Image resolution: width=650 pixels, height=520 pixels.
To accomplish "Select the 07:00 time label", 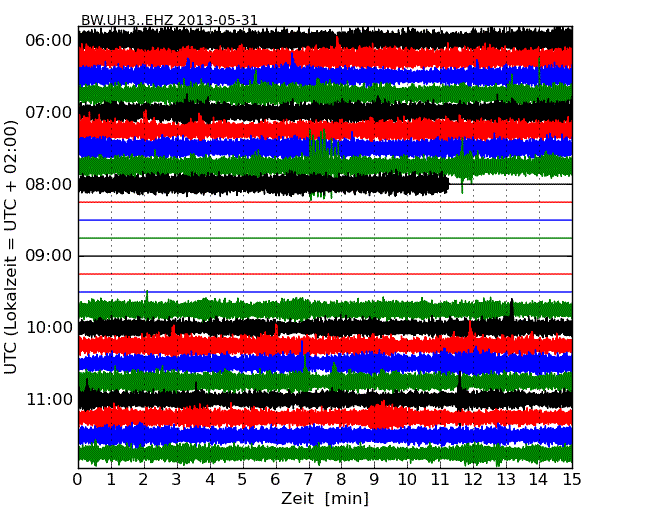I will pos(49,112).
